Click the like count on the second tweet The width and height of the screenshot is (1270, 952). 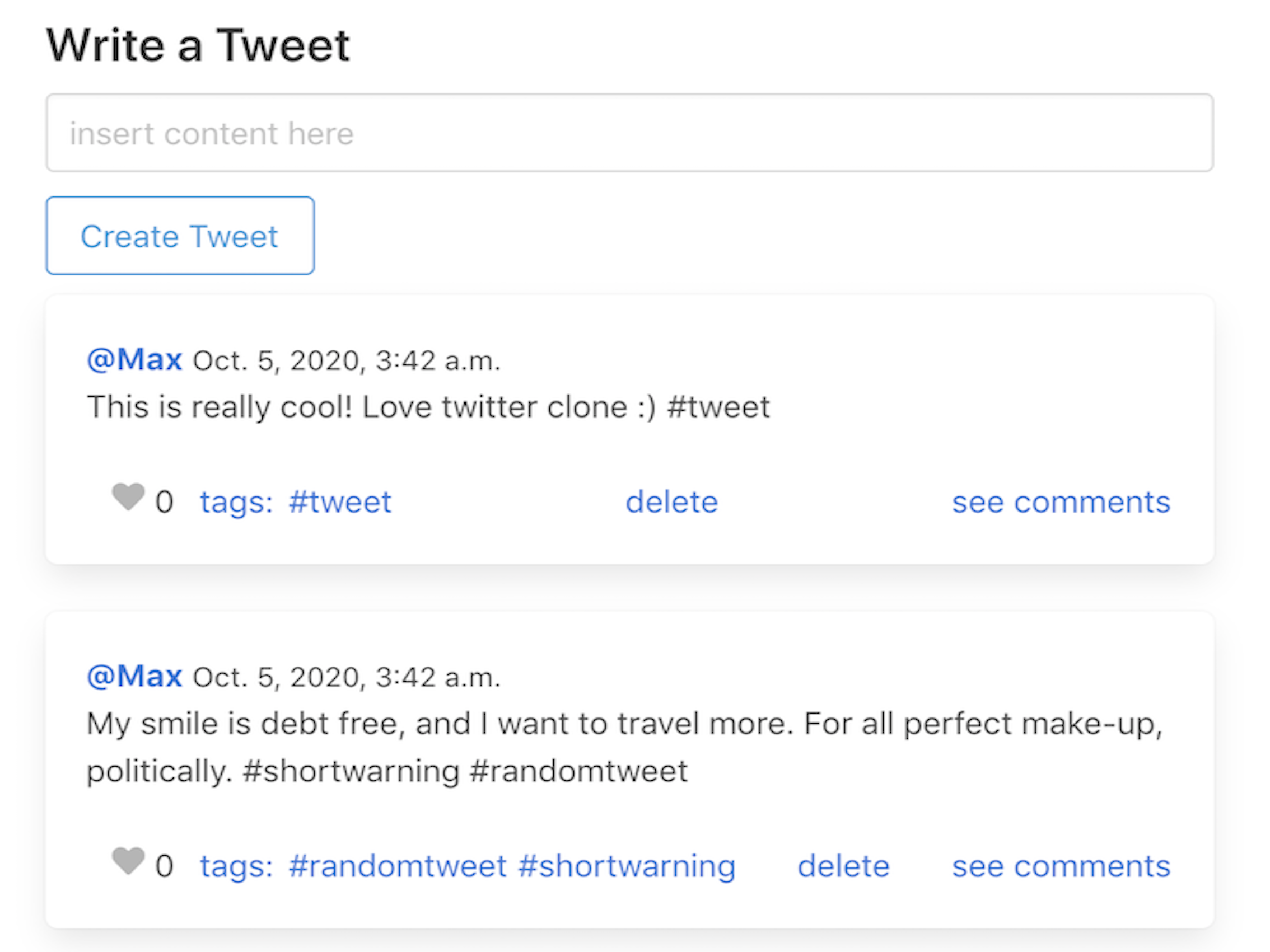click(x=164, y=866)
